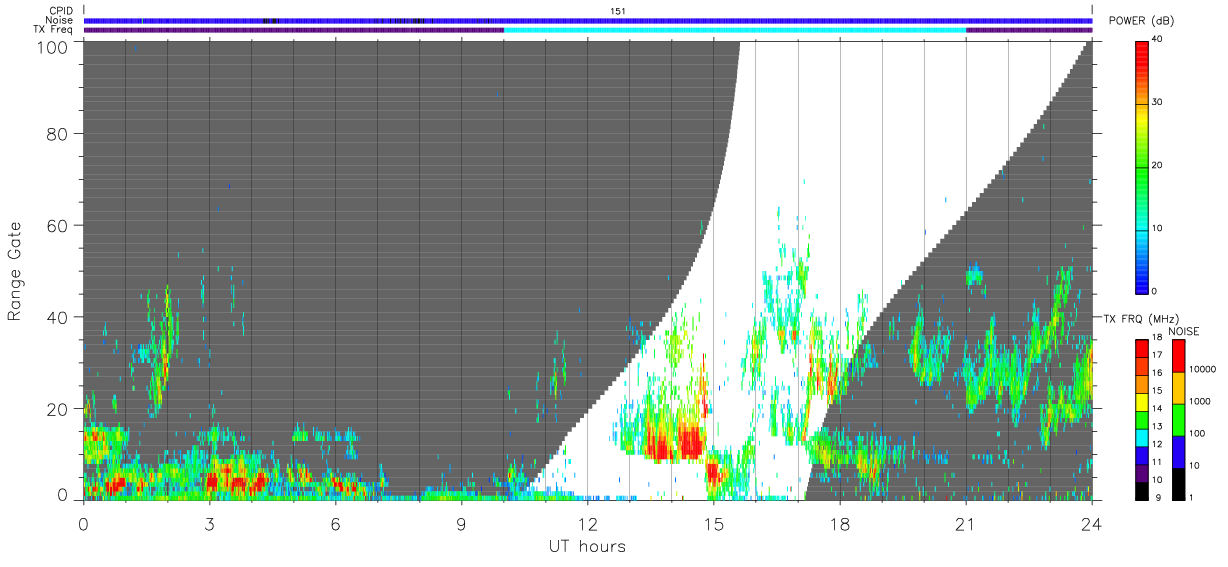Pick the red top of power color bar
Screen dimensions: 1228x567
pyautogui.click(x=1142, y=48)
